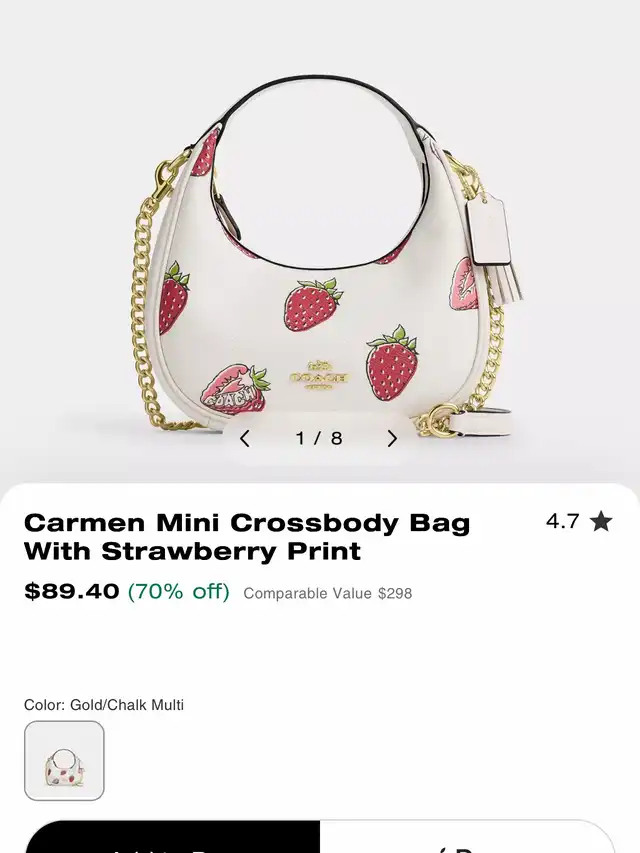This screenshot has width=640, height=853.
Task: Advance to the next product image
Action: point(392,438)
